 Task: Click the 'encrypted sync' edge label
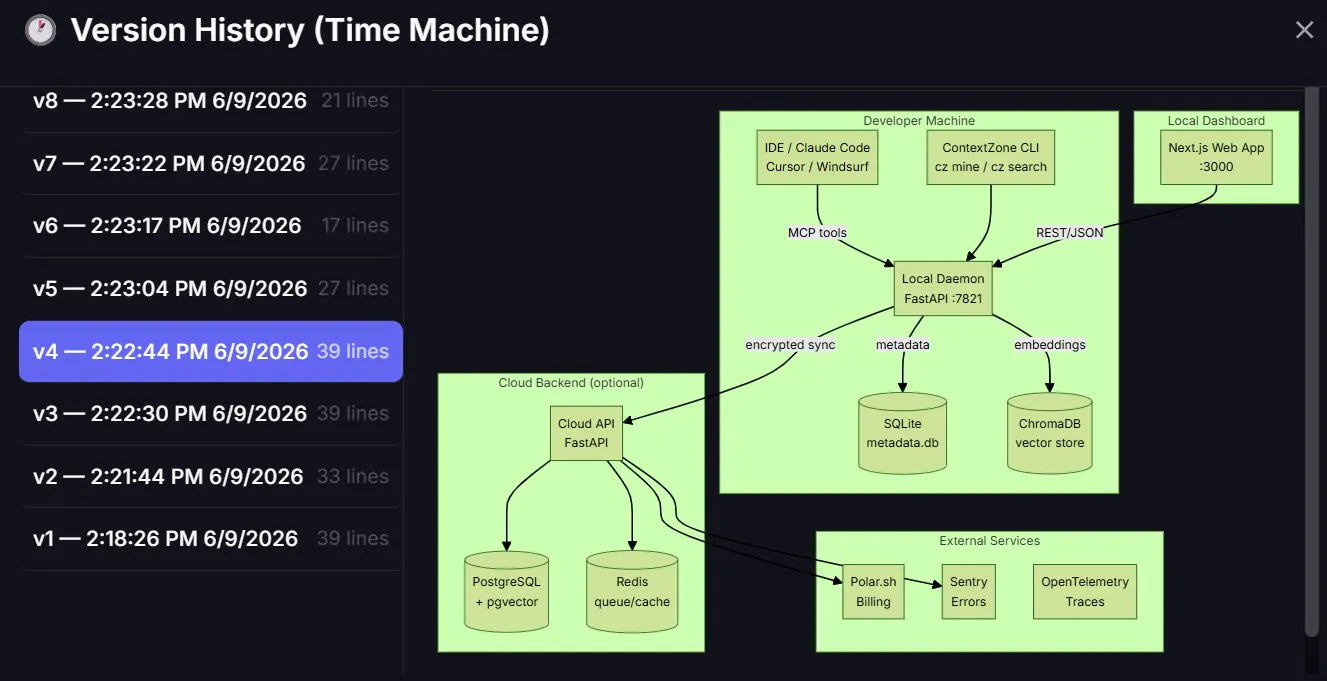[x=790, y=345]
